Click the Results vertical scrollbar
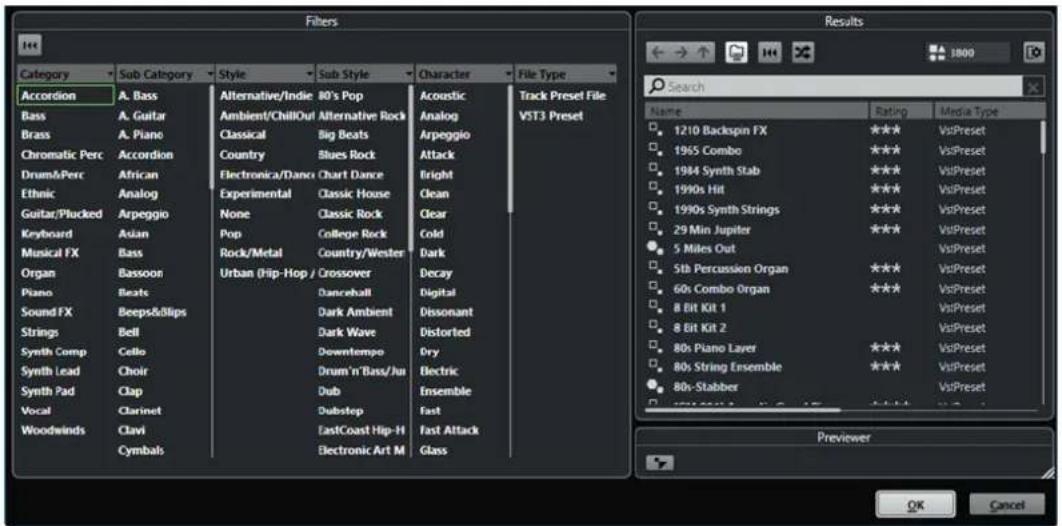The width and height of the screenshot is (1062, 526). click(x=1042, y=137)
